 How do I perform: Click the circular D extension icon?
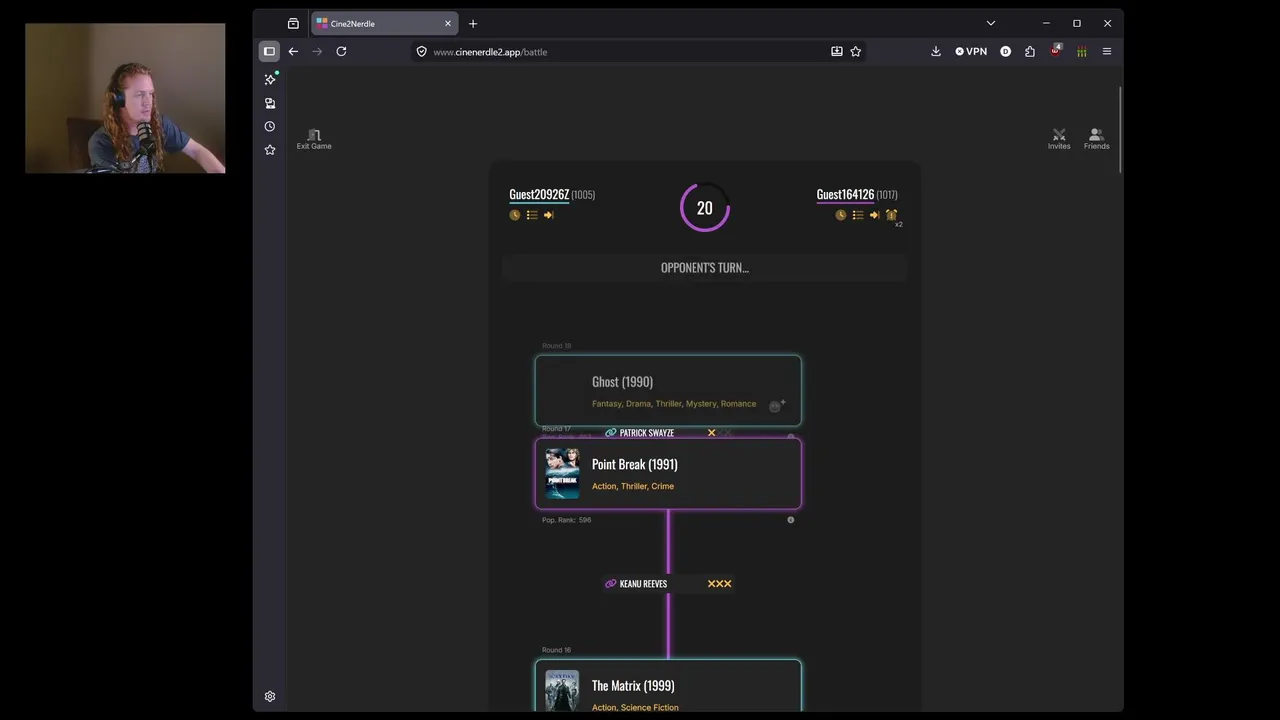point(1006,51)
